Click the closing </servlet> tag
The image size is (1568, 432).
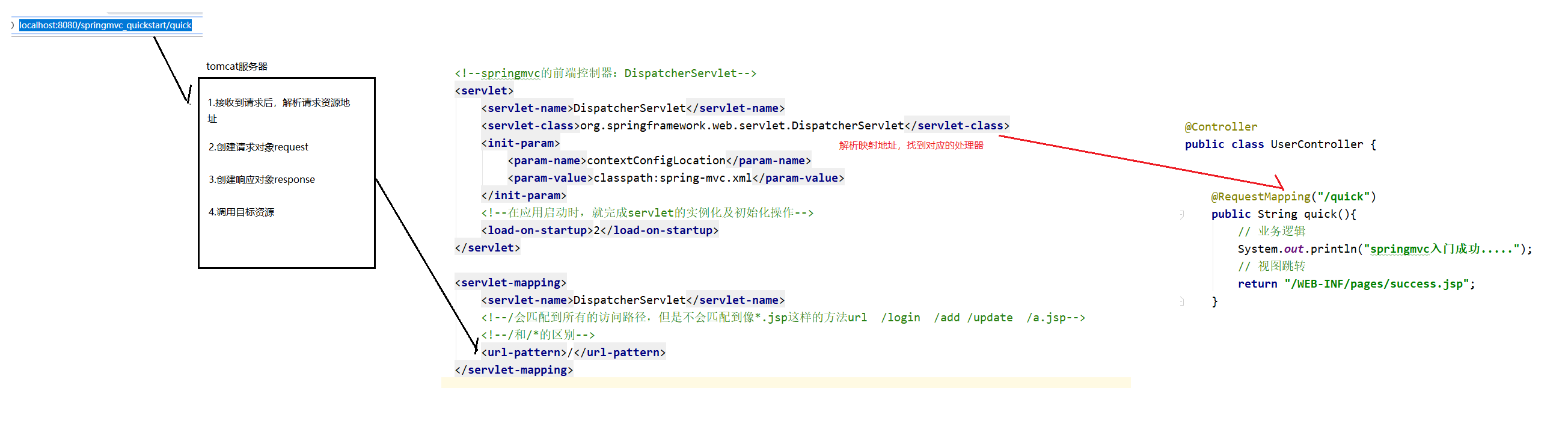pos(487,248)
